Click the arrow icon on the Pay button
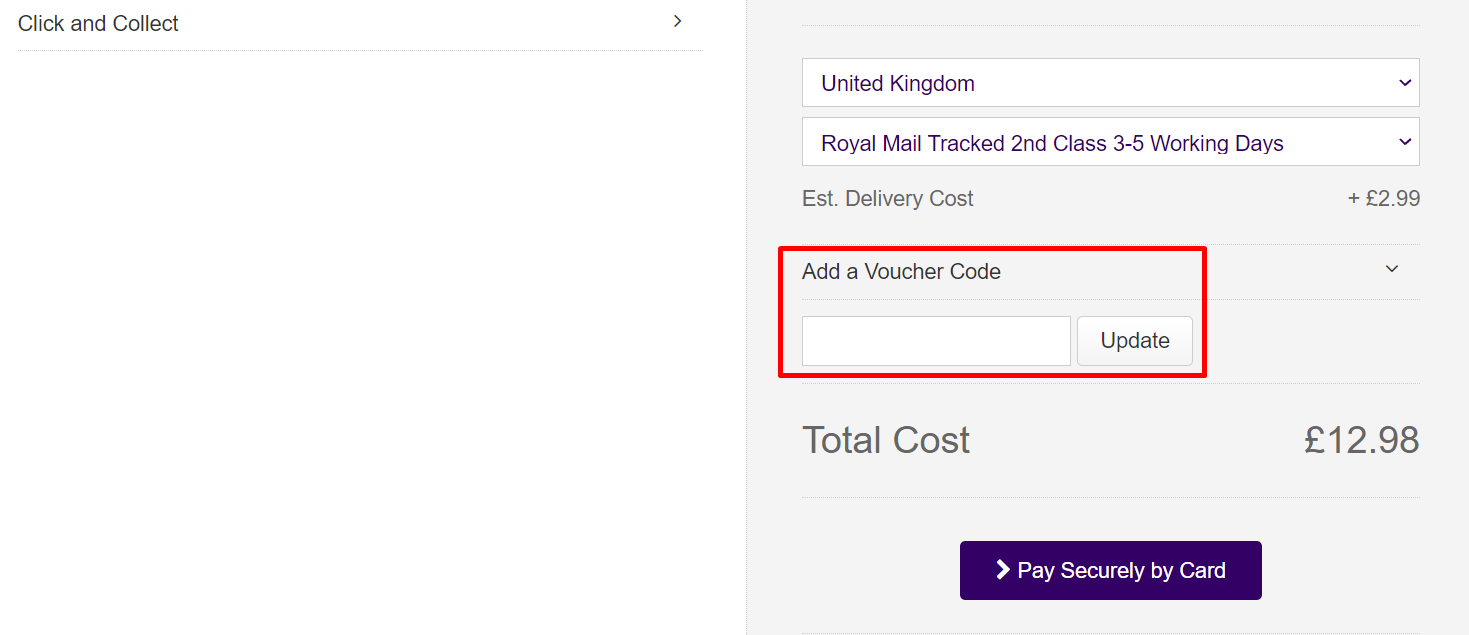Viewport: 1469px width, 635px height. (1001, 570)
